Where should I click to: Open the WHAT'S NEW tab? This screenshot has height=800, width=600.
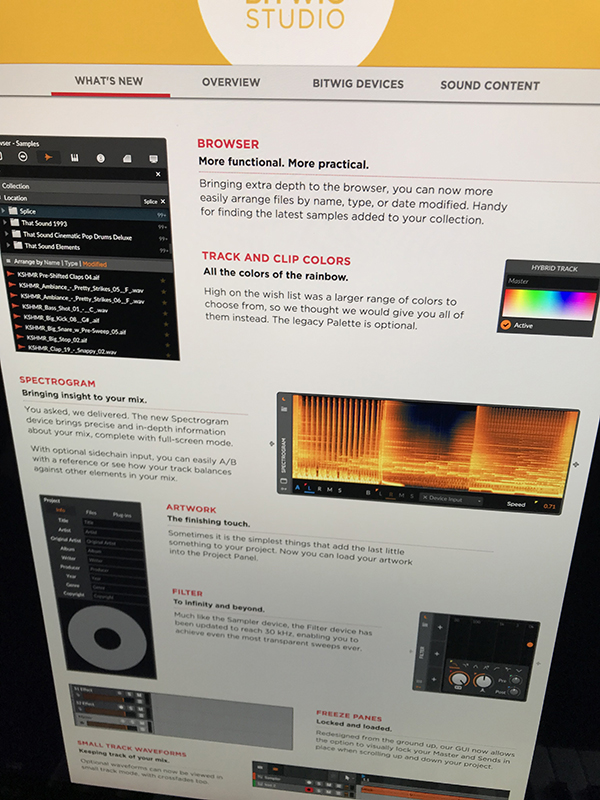[x=109, y=81]
